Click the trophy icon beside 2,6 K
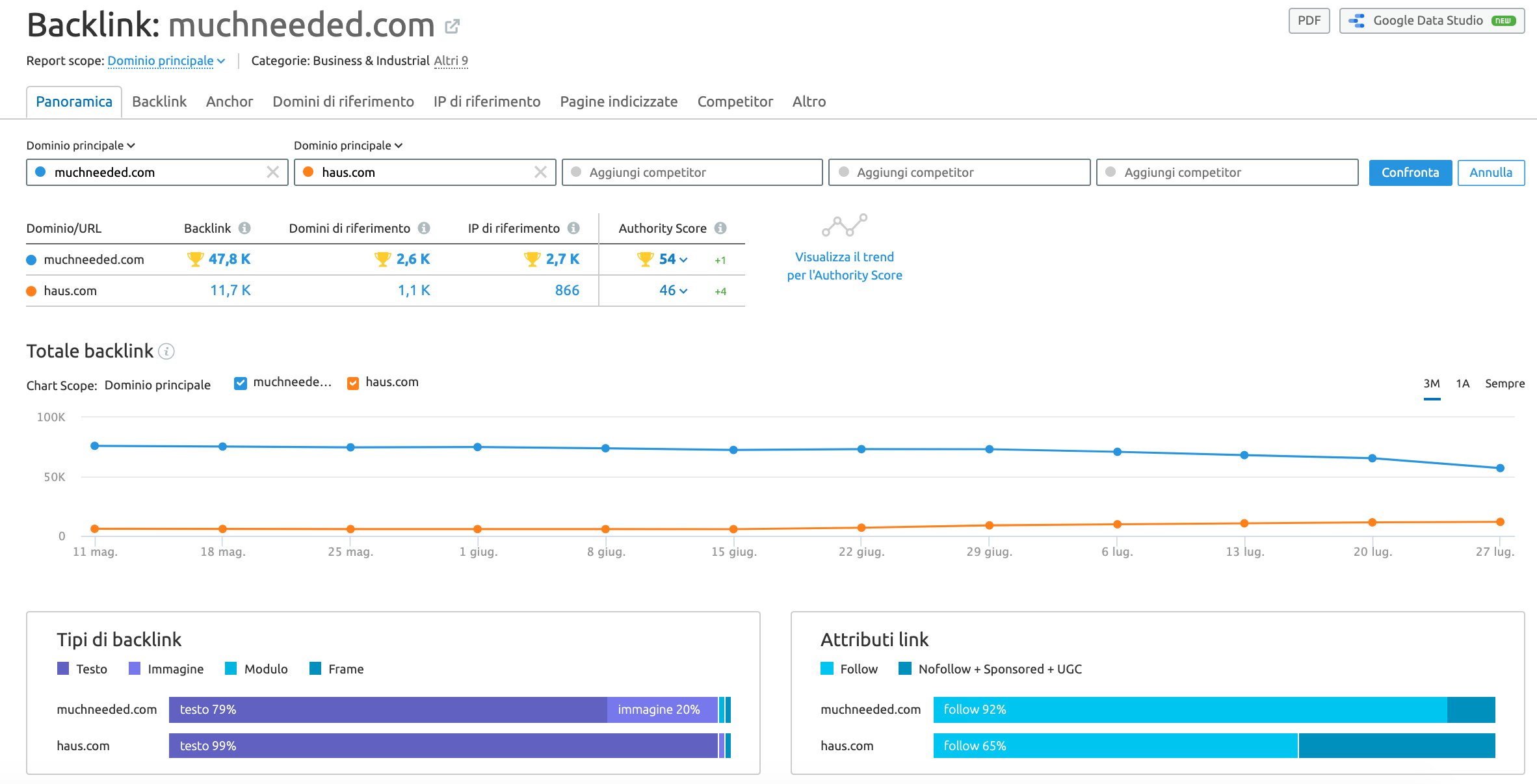Viewport: 1537px width, 784px height. click(383, 259)
